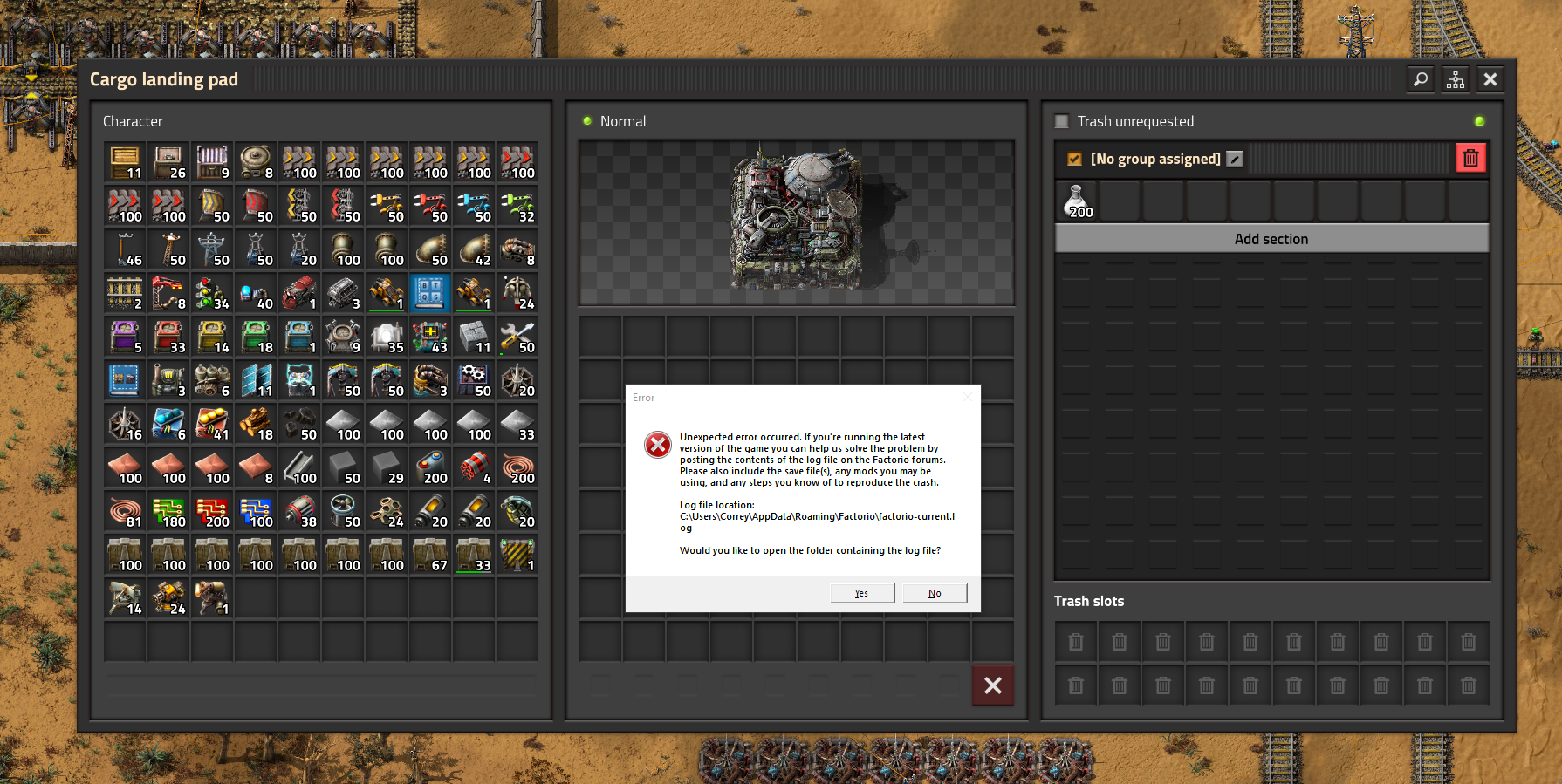Select the blue fast inserter stack
Viewport: 1562px width, 784px height.
[x=474, y=206]
